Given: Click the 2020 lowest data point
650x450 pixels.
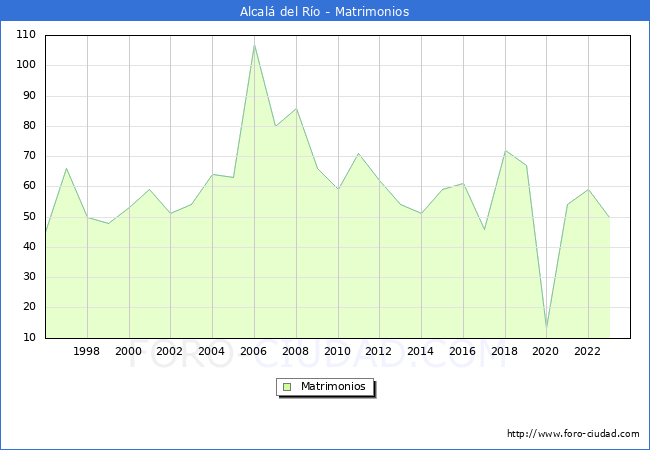Looking at the screenshot, I should (546, 329).
